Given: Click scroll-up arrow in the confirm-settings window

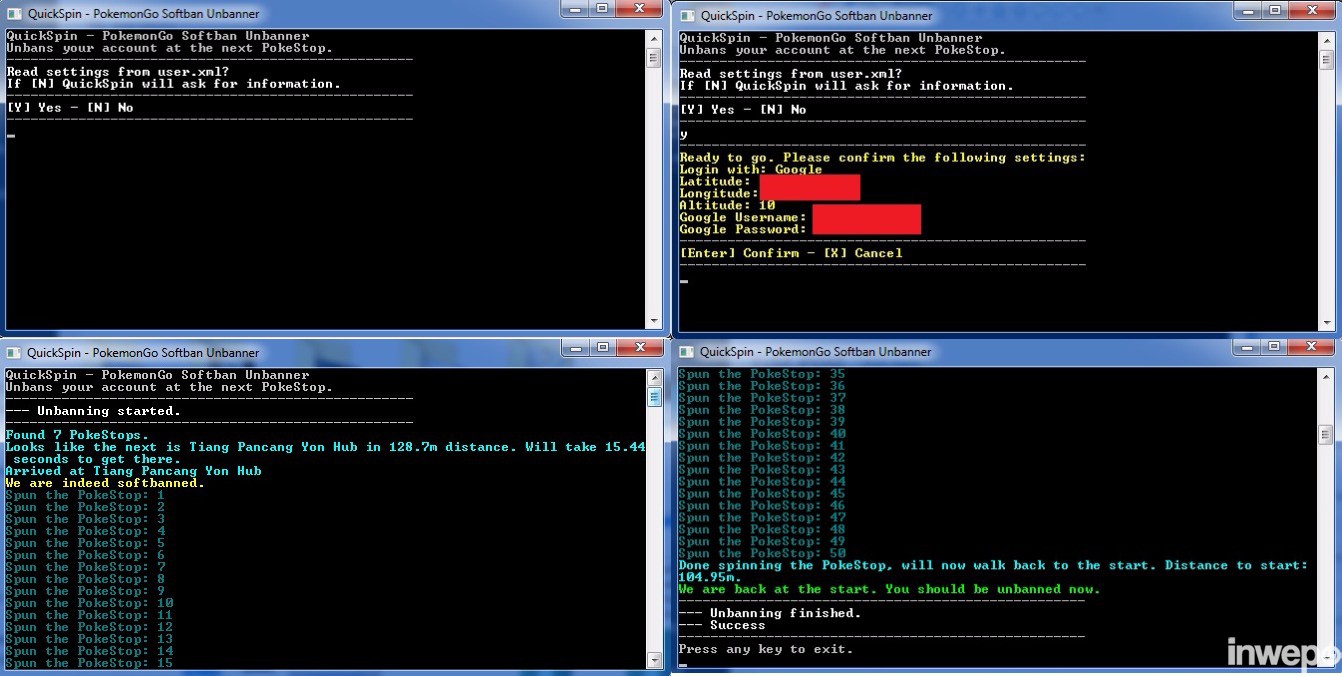Looking at the screenshot, I should (1327, 40).
